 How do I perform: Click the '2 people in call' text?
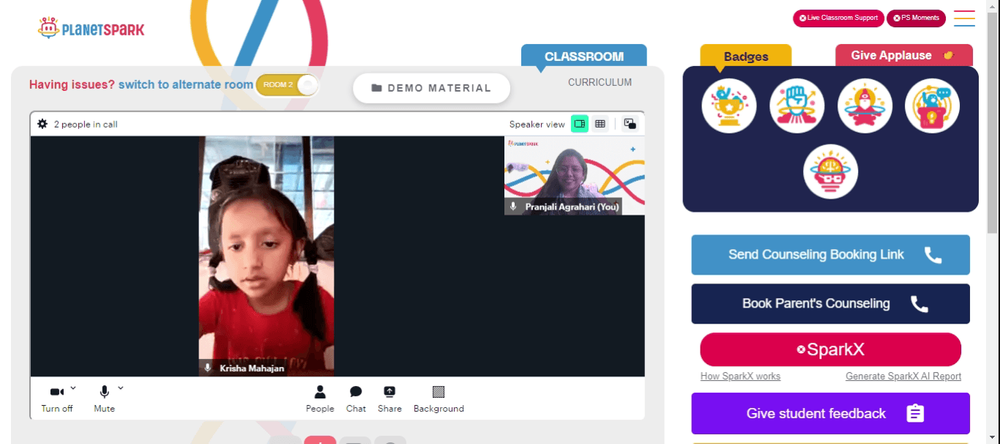tap(85, 124)
